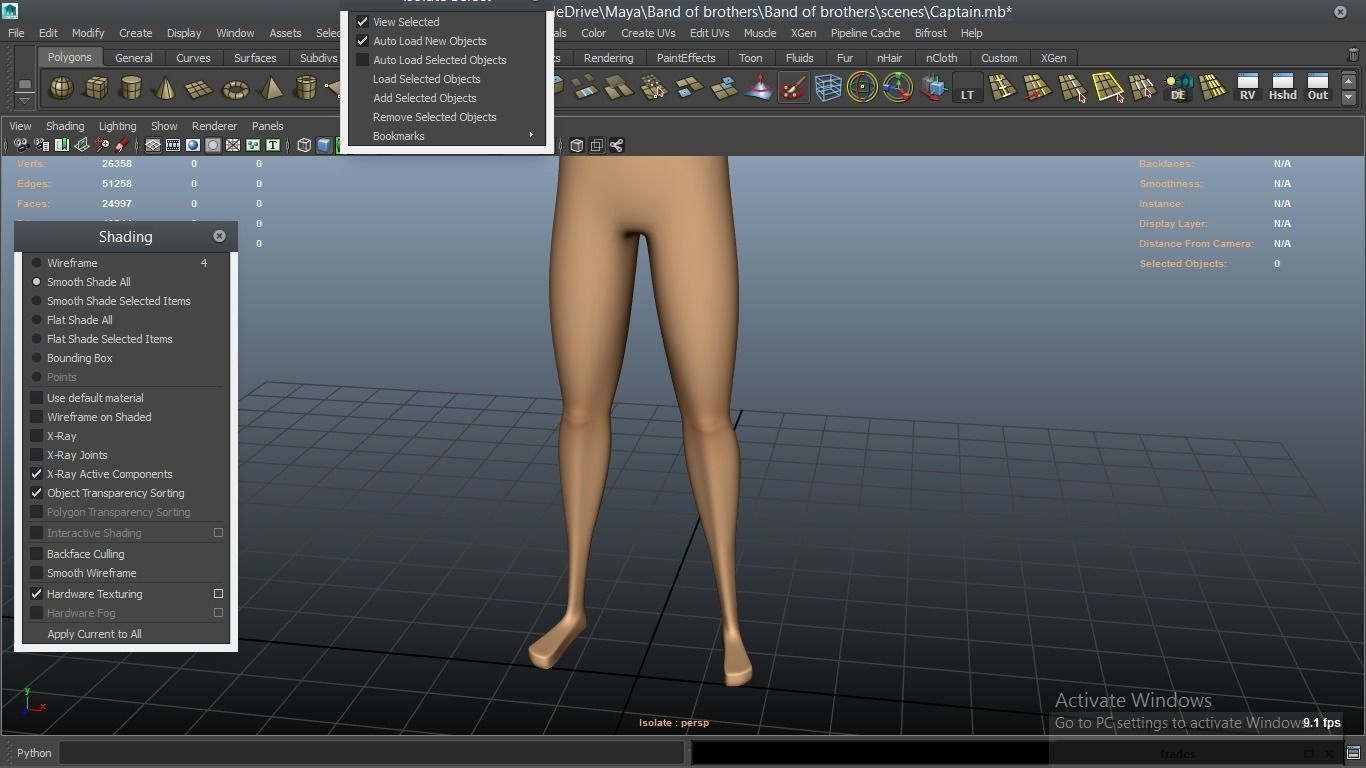Open the shelf menu dropdown arrow
Image resolution: width=1366 pixels, height=768 pixels.
24,99
